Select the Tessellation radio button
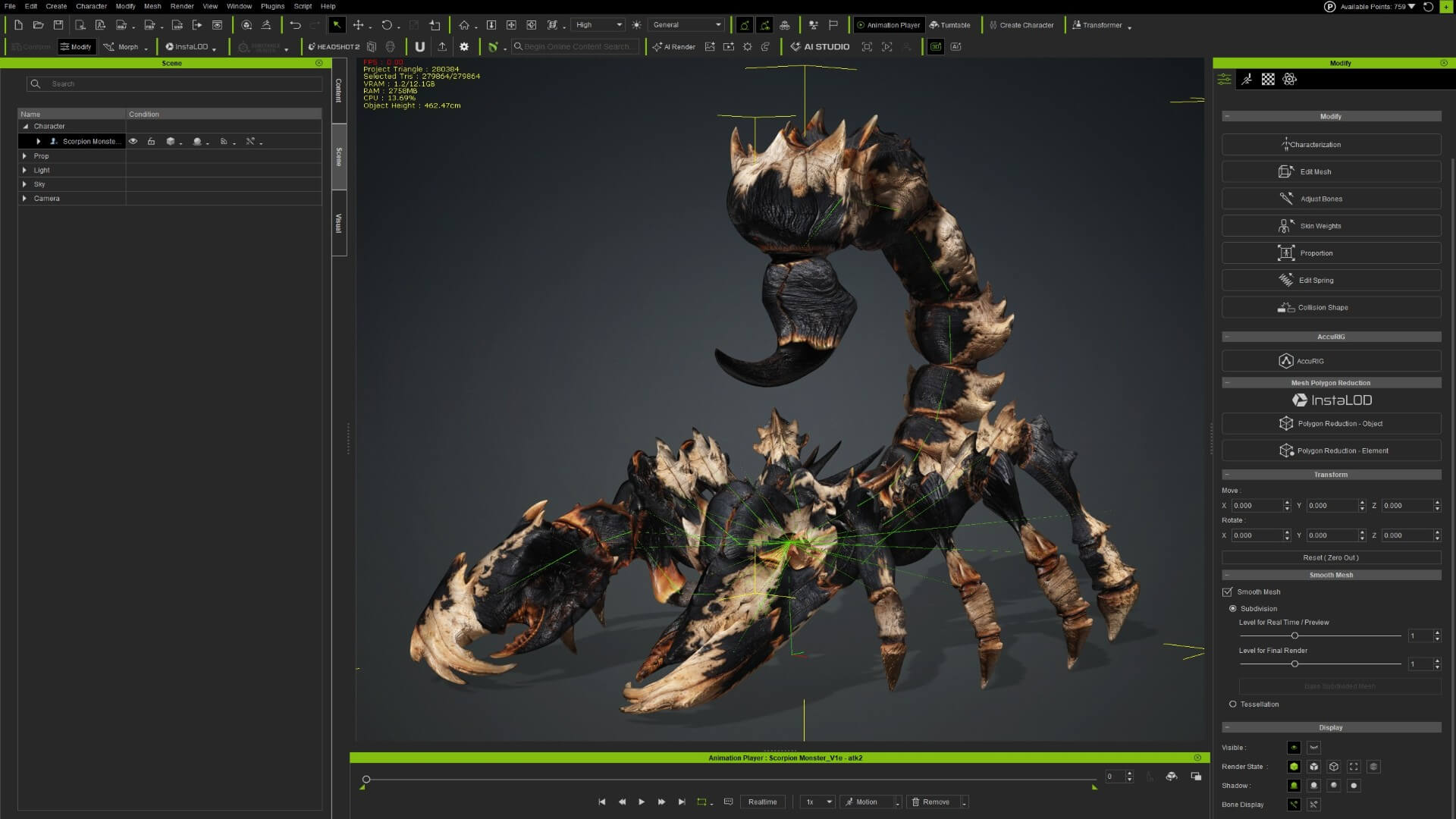This screenshot has width=1456, height=819. click(1233, 704)
